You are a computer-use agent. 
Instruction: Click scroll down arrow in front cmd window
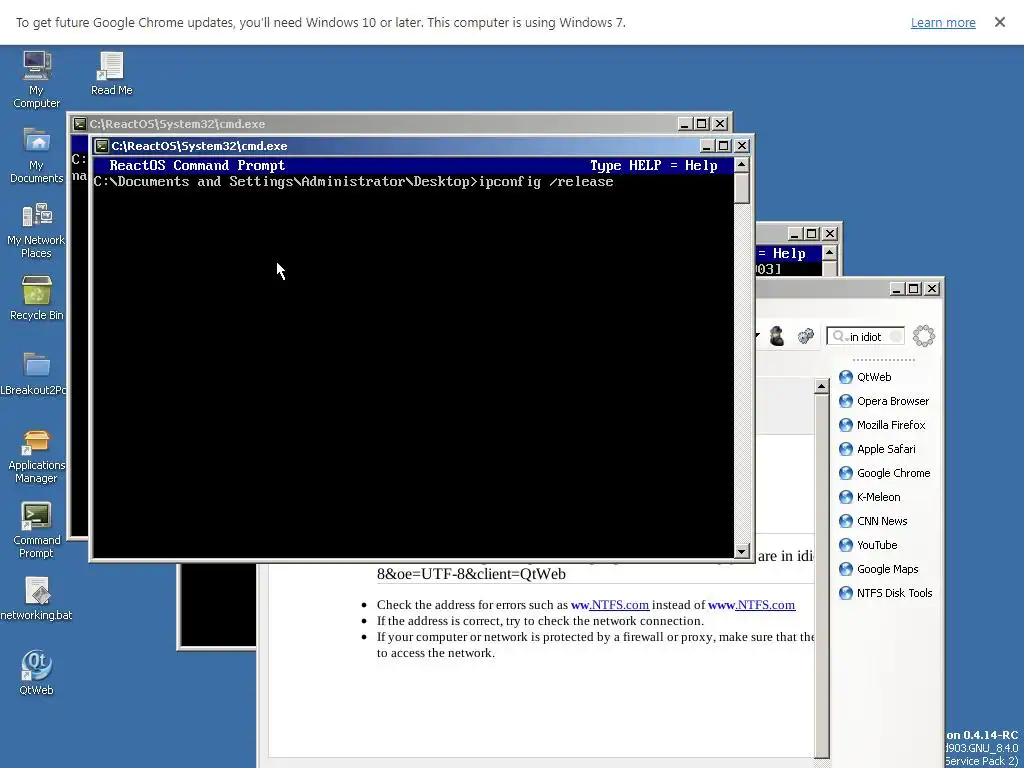coord(741,552)
